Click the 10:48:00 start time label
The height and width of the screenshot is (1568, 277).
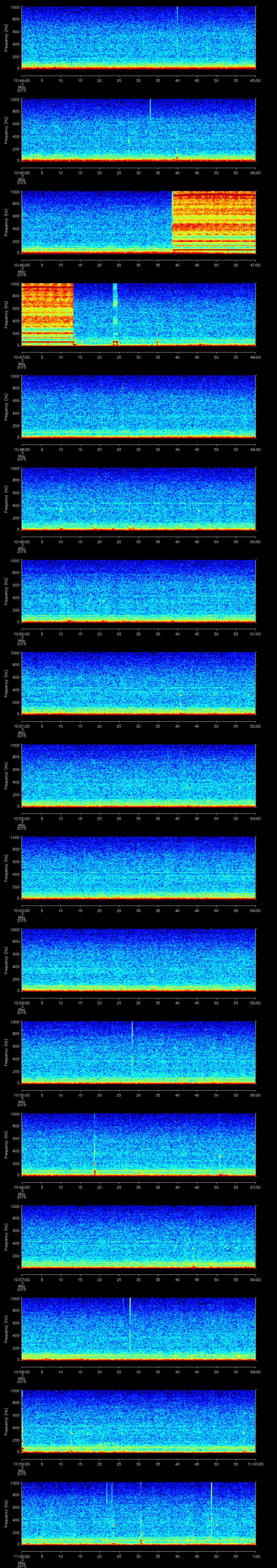pyautogui.click(x=21, y=449)
